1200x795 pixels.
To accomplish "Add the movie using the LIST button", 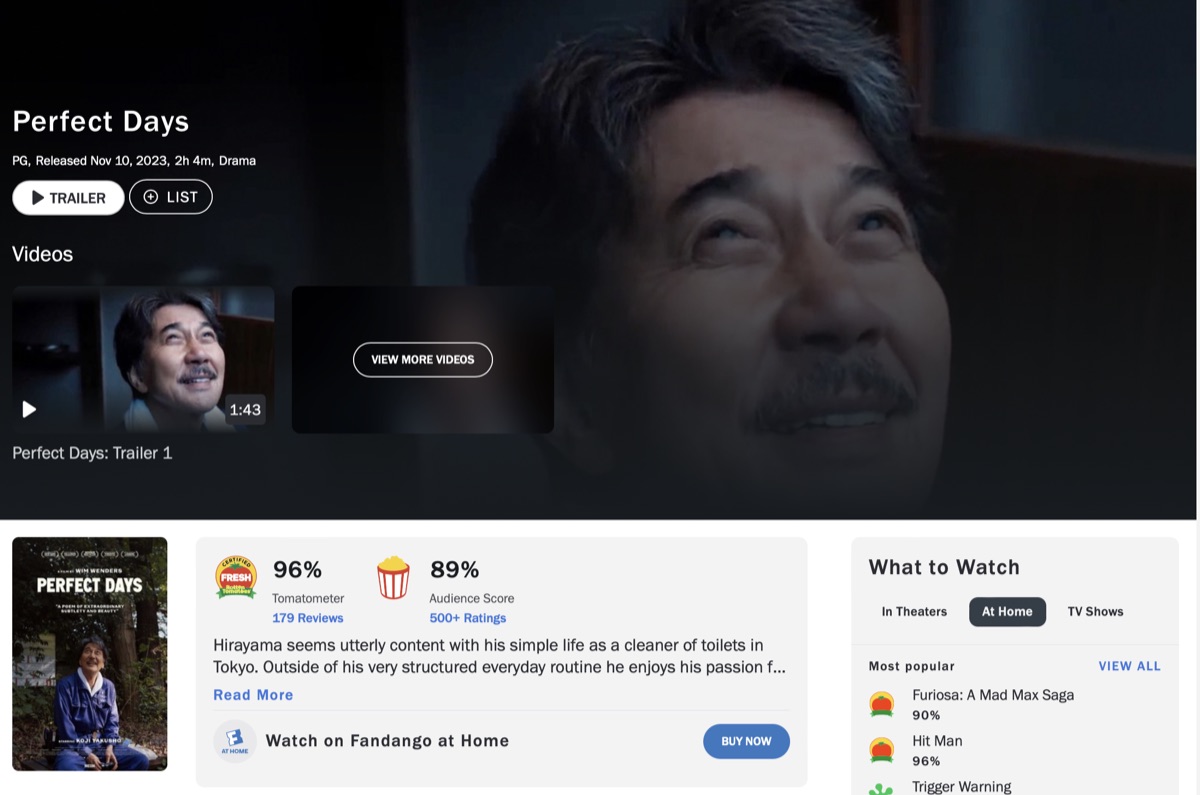I will [x=171, y=197].
